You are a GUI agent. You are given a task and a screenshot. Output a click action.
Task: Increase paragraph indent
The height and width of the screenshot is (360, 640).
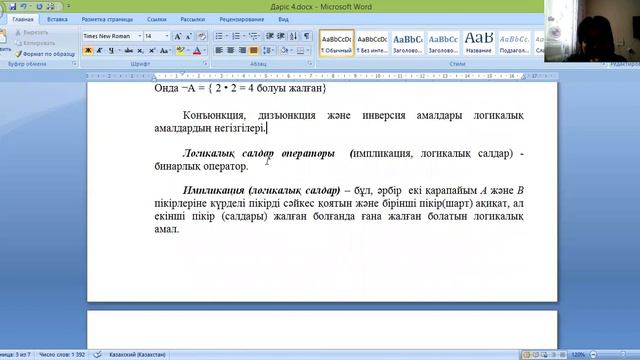click(281, 36)
